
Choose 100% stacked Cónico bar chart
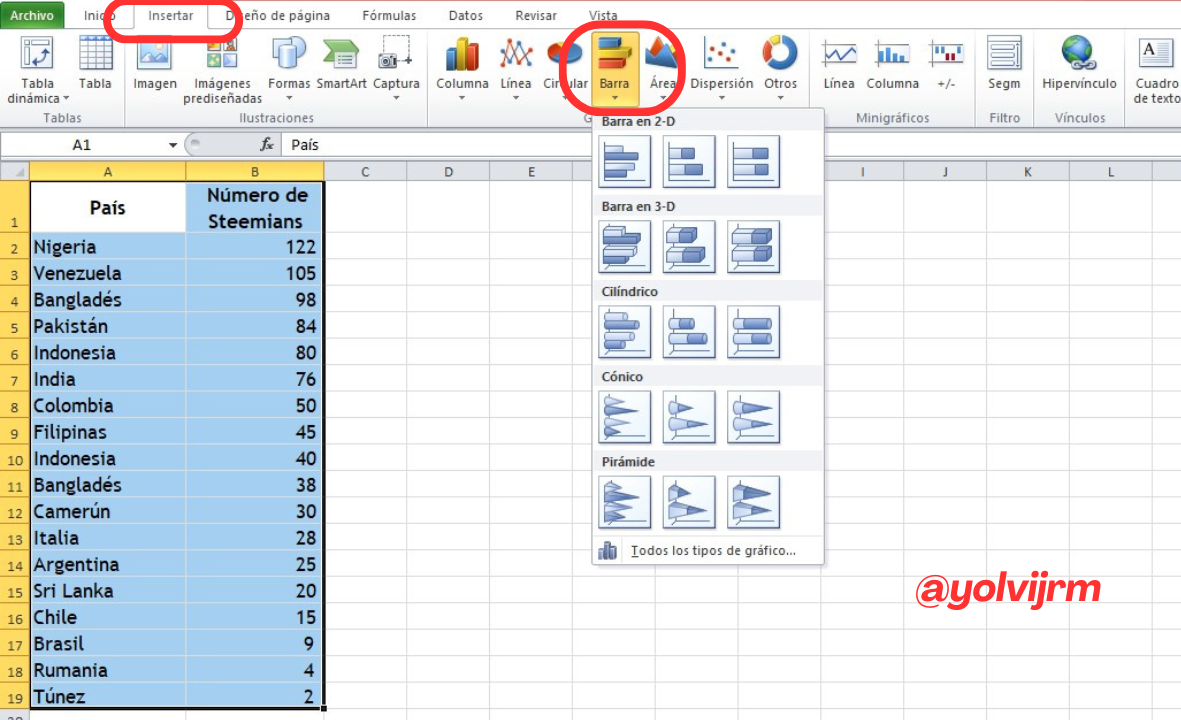pos(753,416)
